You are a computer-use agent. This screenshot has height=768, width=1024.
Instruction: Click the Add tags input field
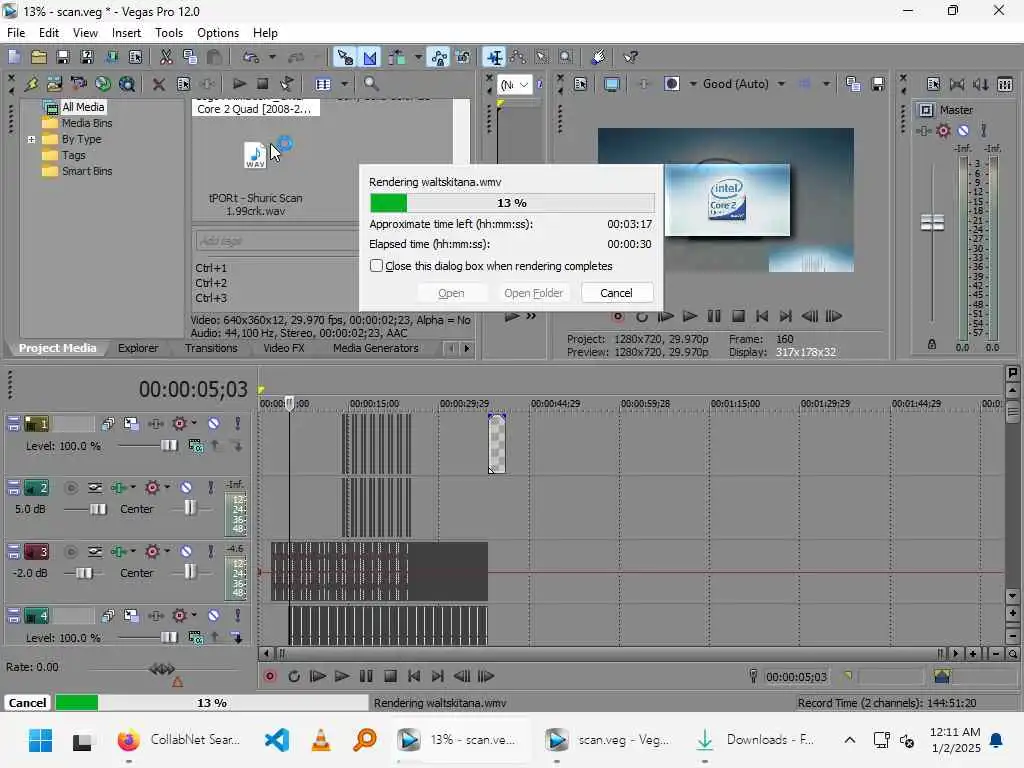276,241
